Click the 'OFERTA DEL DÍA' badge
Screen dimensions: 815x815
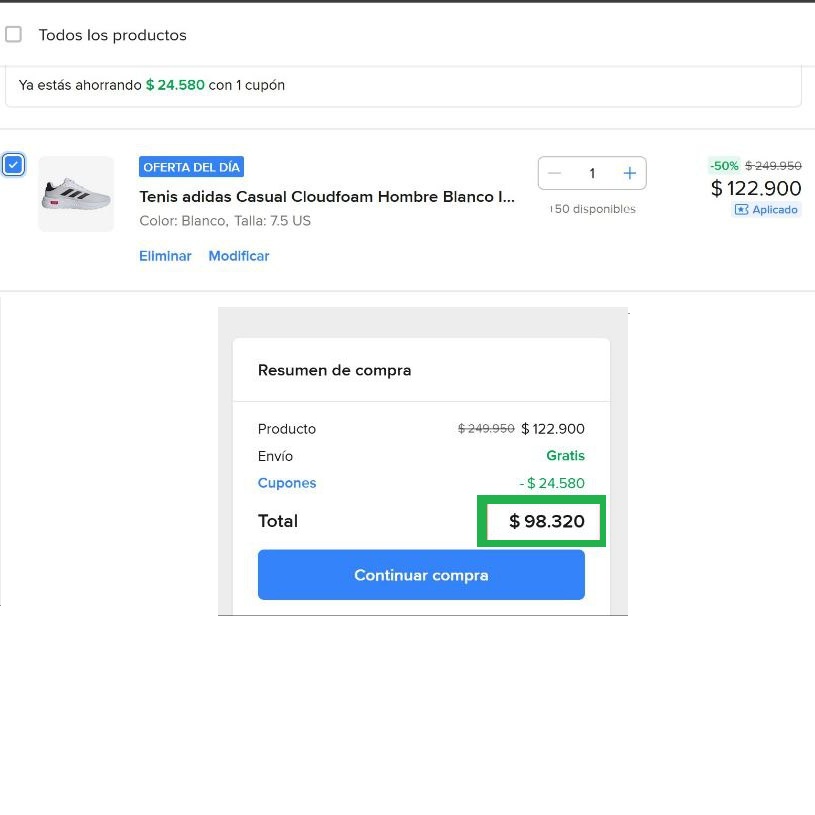pyautogui.click(x=191, y=167)
